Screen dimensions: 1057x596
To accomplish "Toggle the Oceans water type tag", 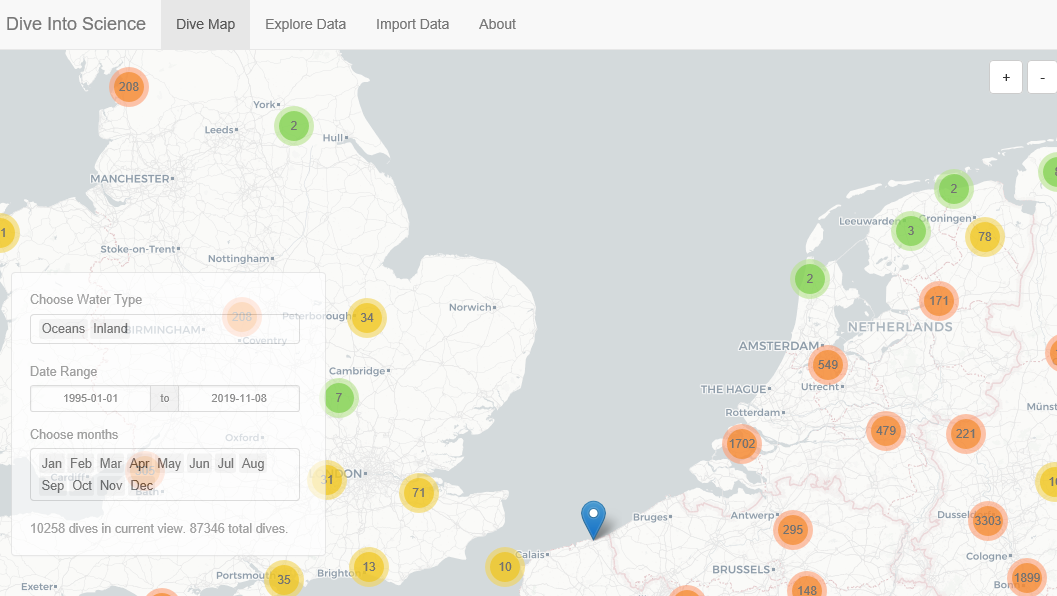I will point(63,329).
